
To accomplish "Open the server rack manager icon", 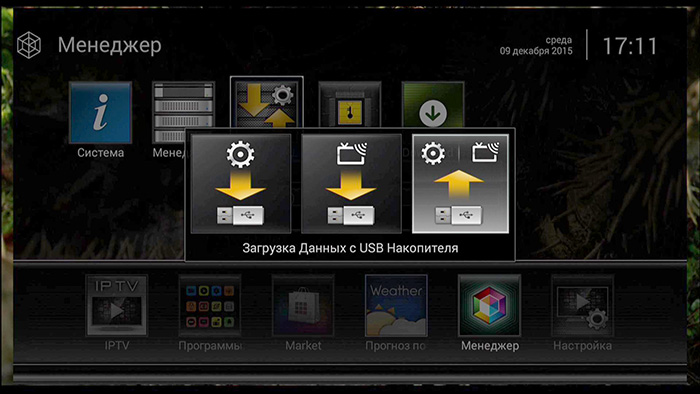I will (183, 105).
